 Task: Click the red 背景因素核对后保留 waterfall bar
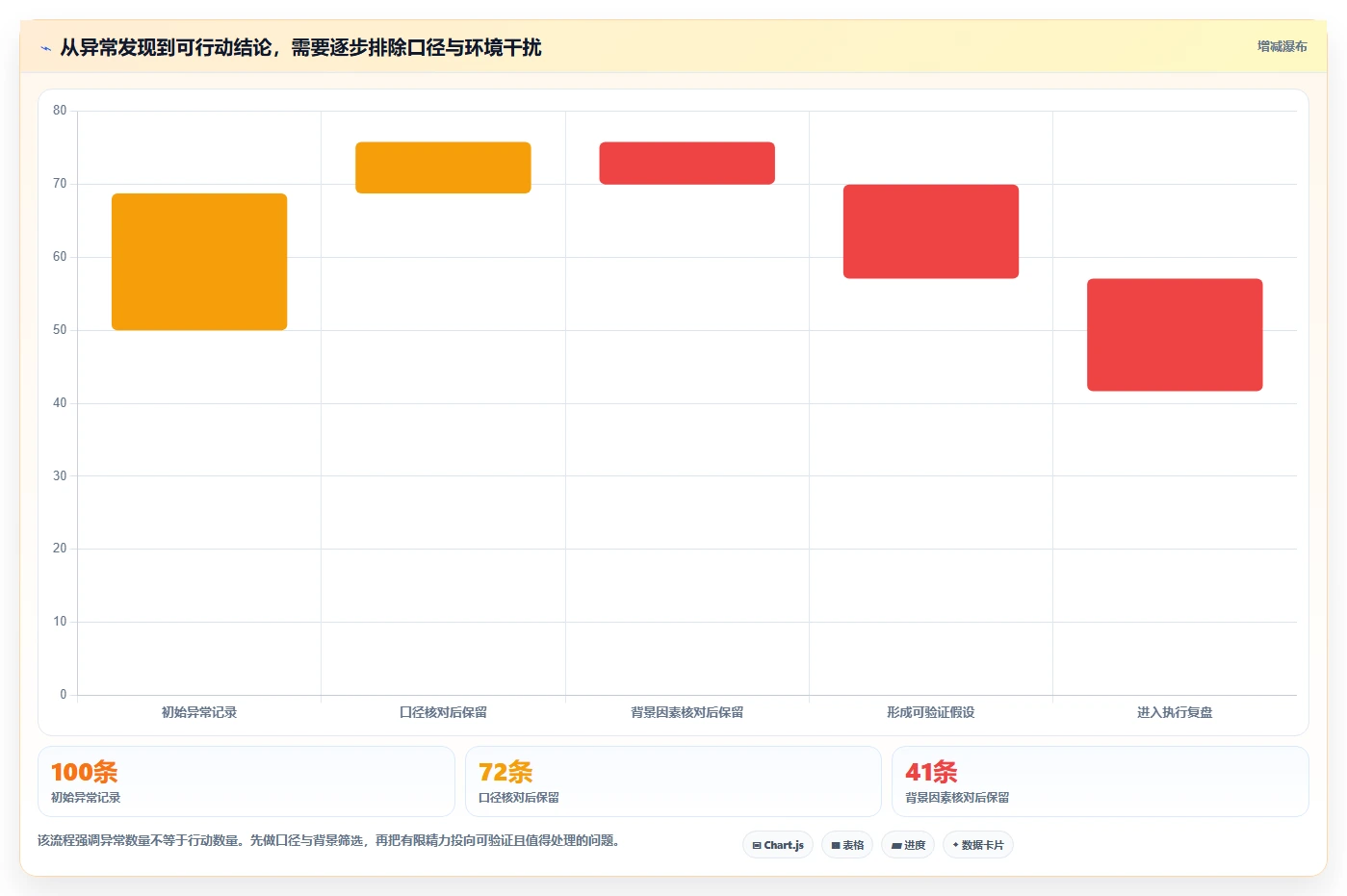686,164
